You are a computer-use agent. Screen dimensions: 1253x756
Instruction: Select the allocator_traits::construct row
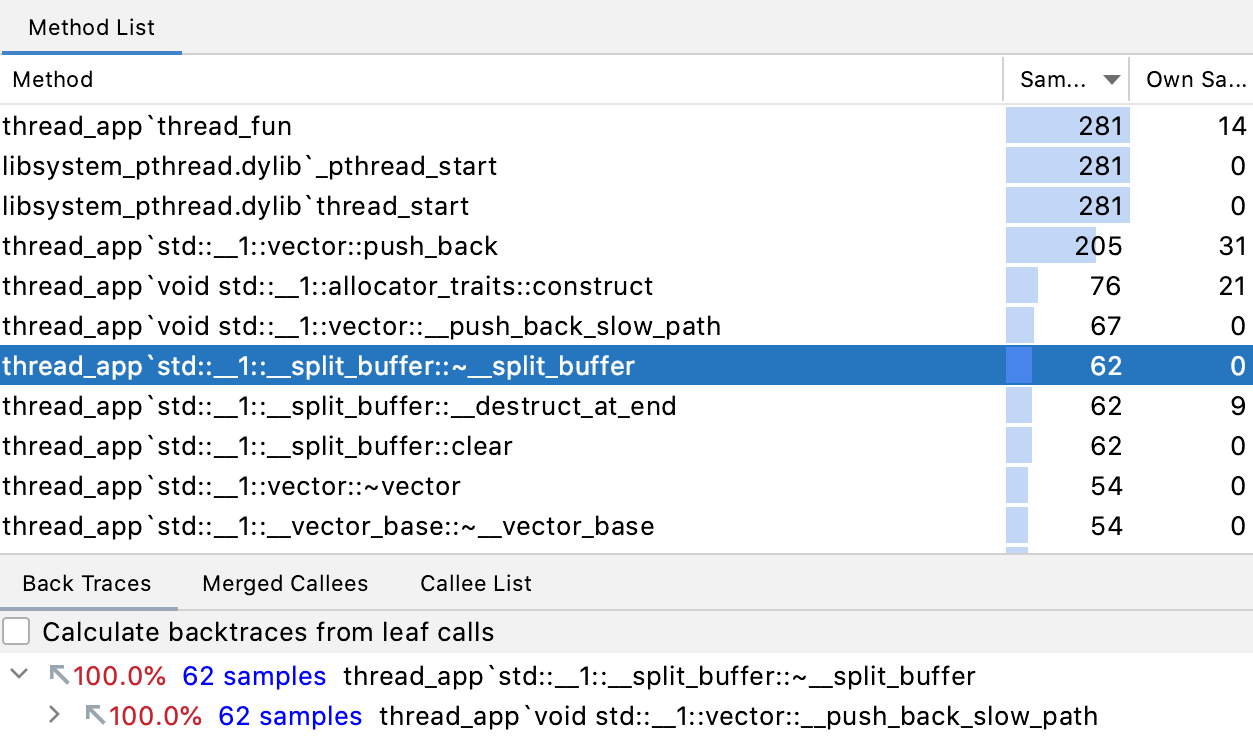click(626, 286)
